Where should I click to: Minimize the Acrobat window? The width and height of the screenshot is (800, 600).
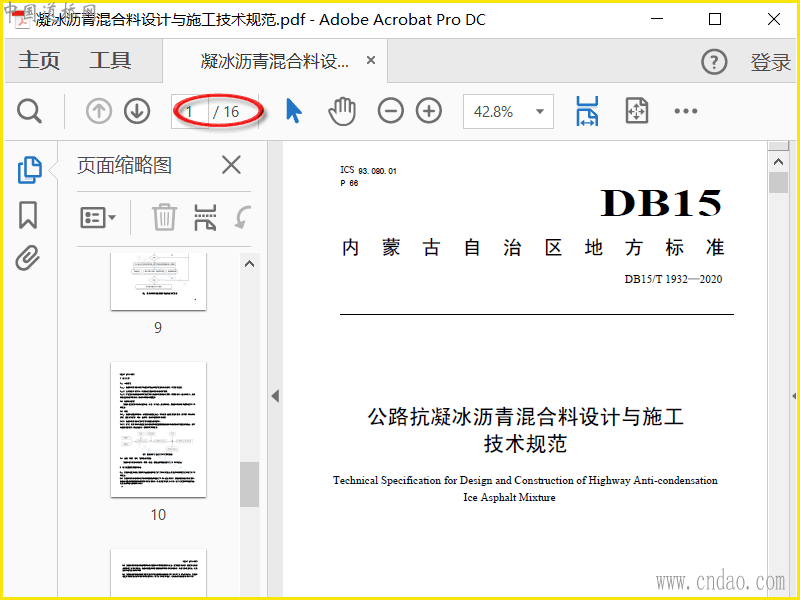657,19
